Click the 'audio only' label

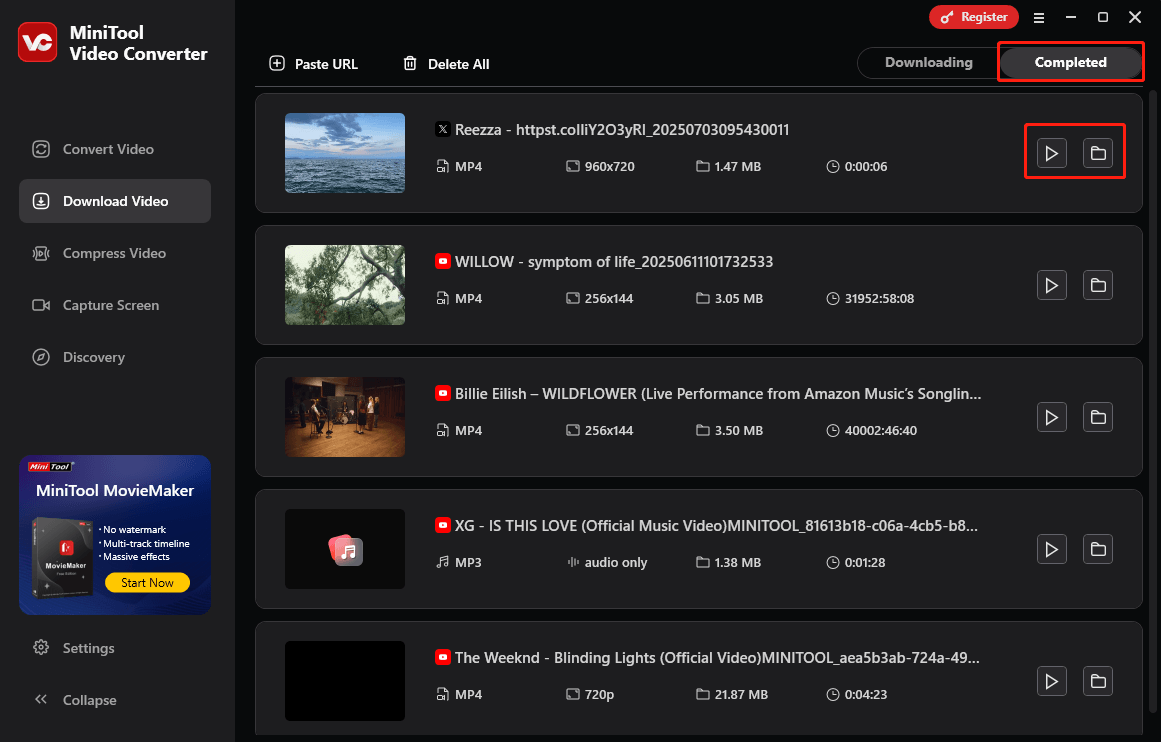(615, 562)
